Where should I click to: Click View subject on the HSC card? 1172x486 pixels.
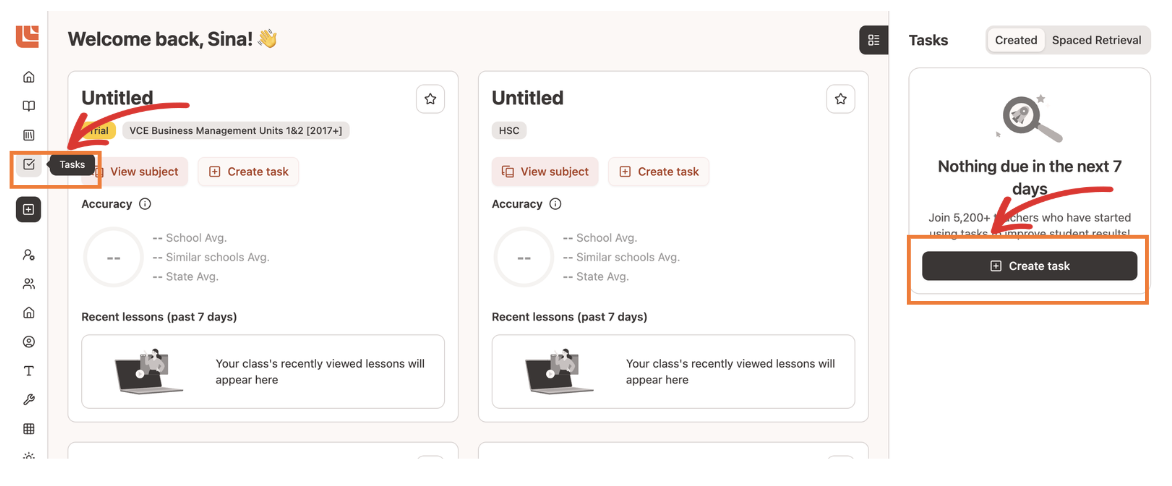coord(545,172)
